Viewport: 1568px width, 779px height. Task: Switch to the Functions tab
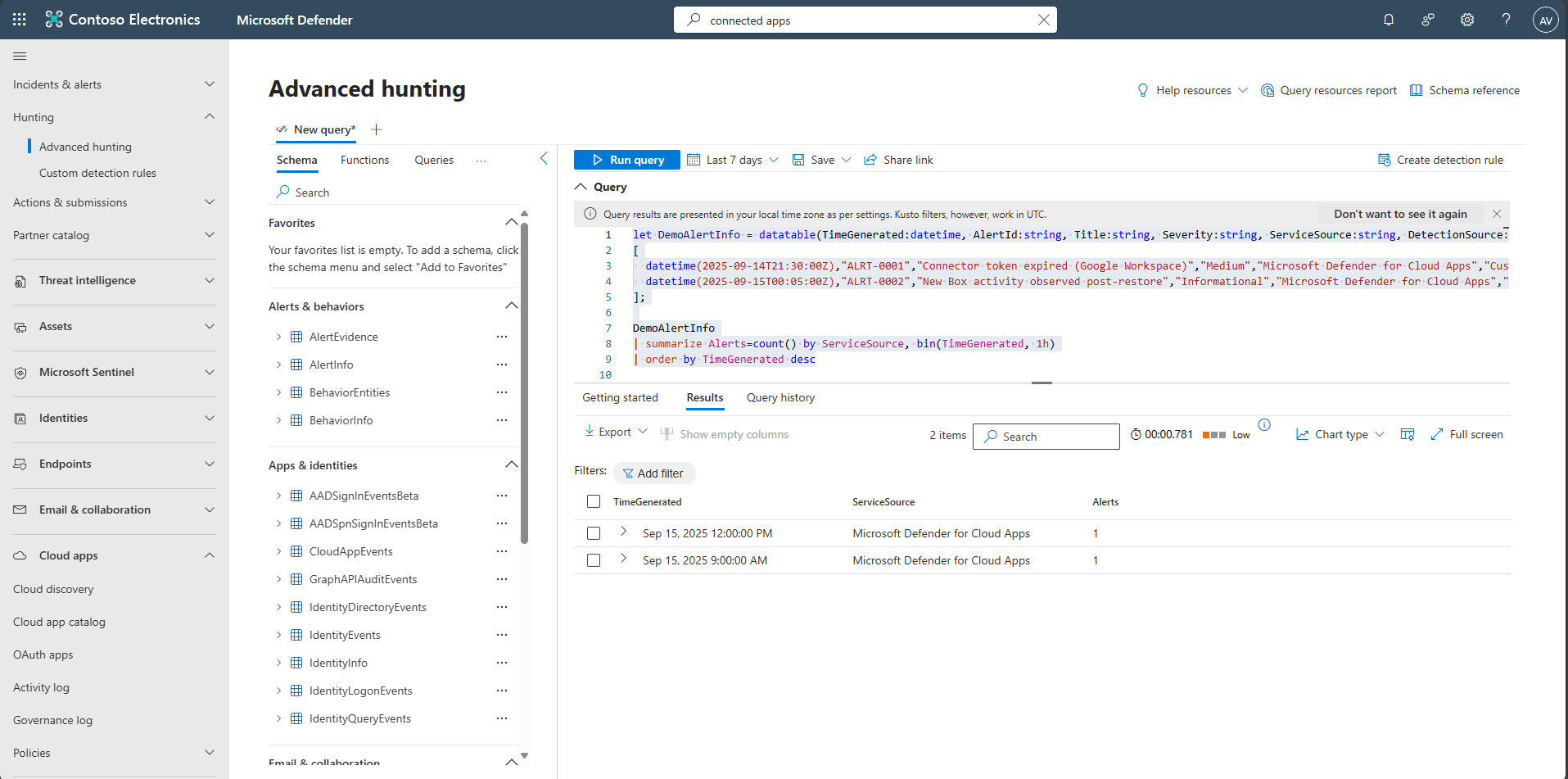tap(365, 160)
